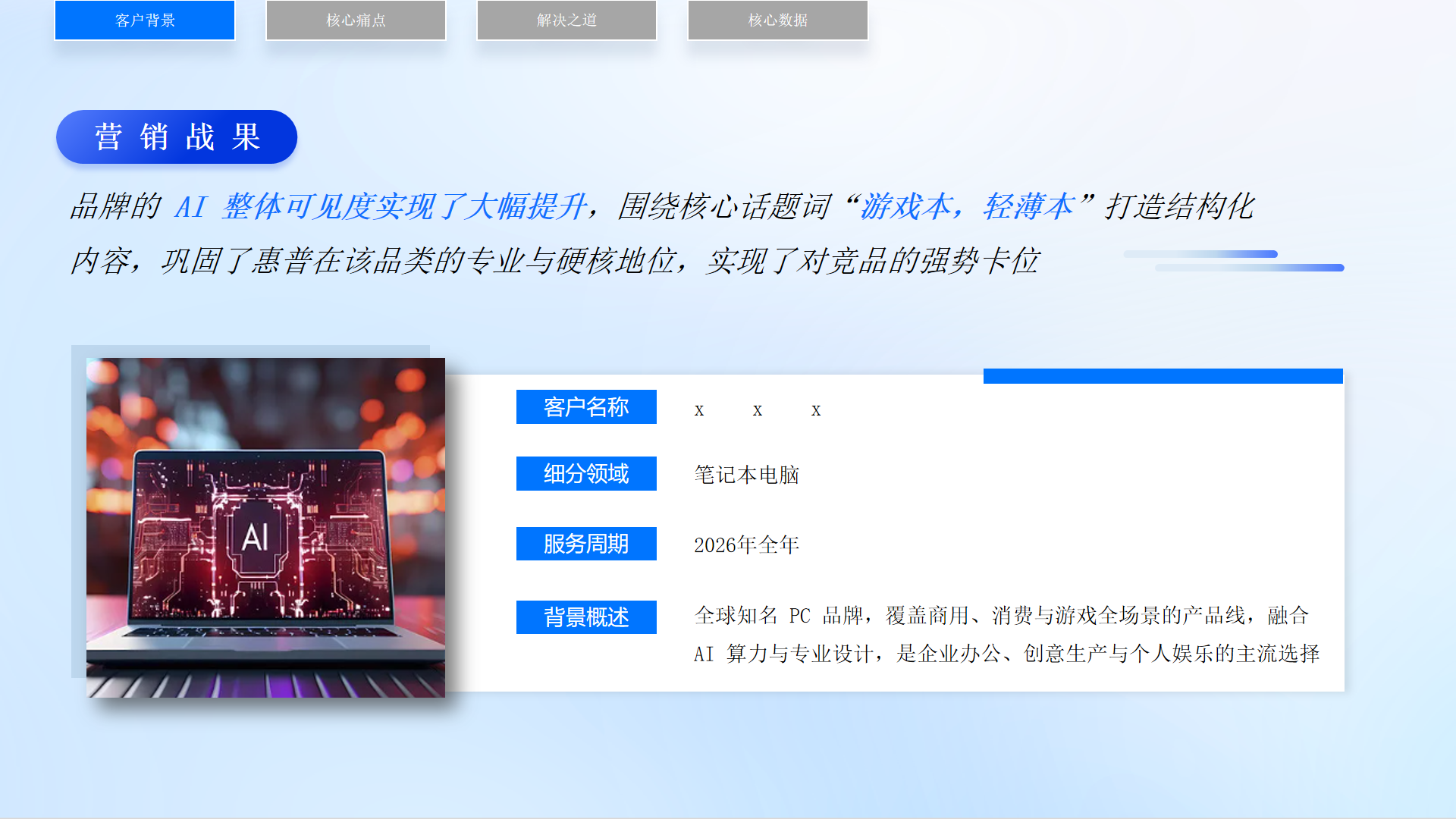Click the 笔记本电脑 value text

tap(747, 475)
